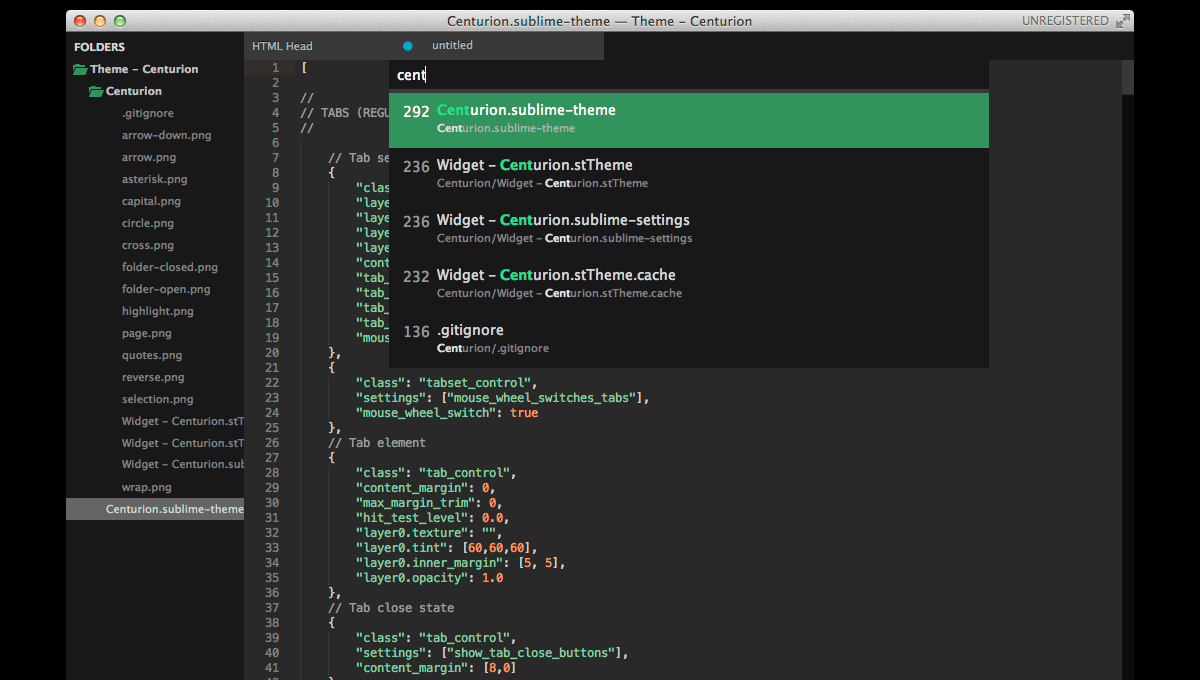
Task: Open the Centurion.sublime-theme result scored 292
Action: point(689,120)
